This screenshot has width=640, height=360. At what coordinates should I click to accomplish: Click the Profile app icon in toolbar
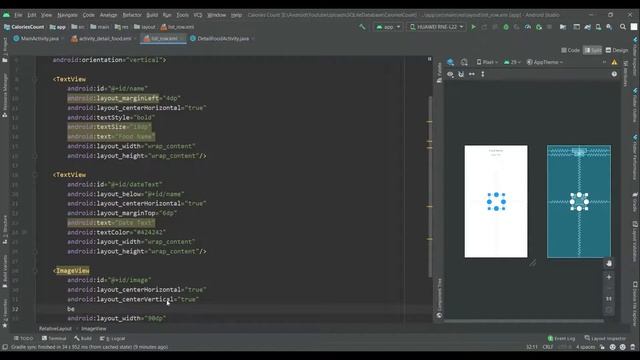click(528, 27)
